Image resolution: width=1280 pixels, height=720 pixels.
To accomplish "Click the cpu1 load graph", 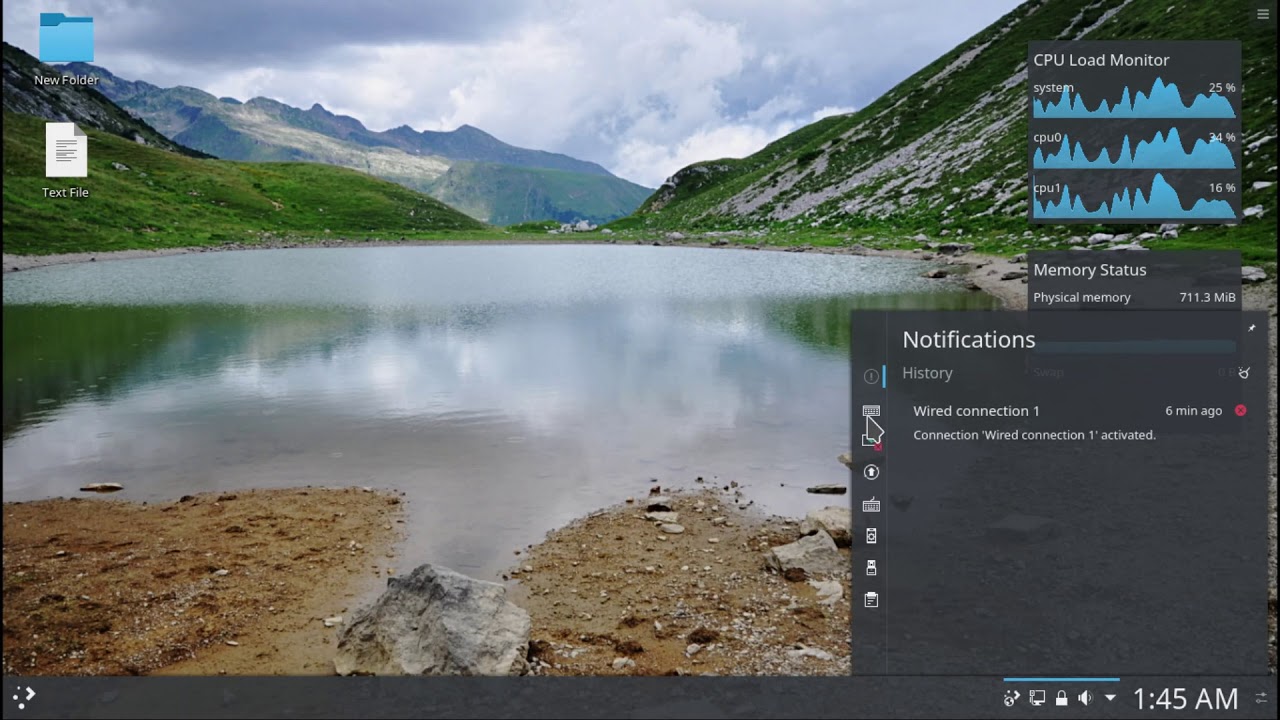I will [x=1134, y=198].
